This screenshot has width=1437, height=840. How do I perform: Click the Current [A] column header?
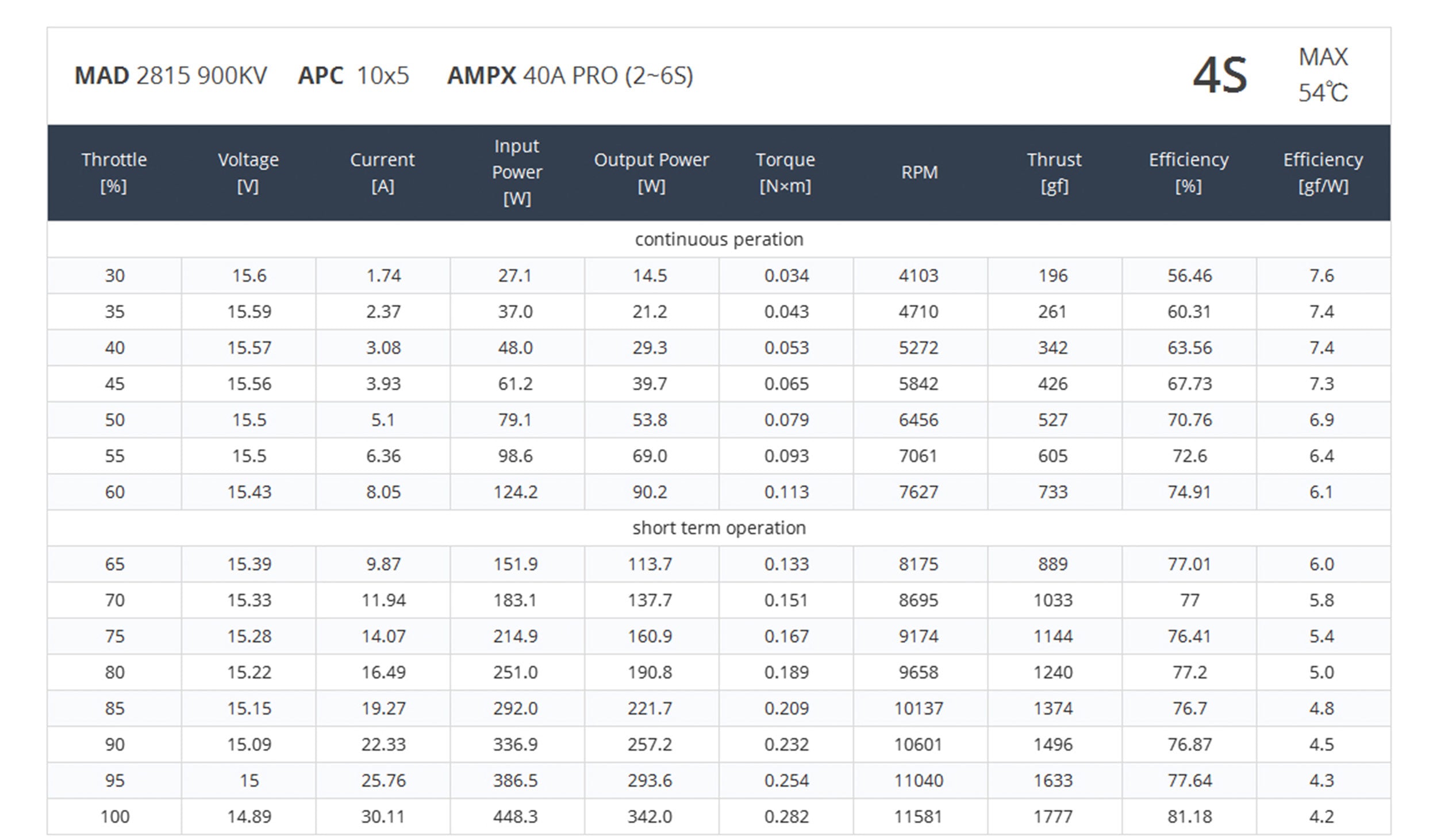[x=382, y=172]
